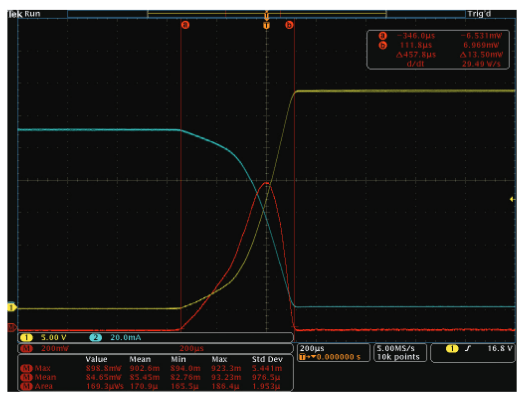Click the 923.3m maximum of the Max row
The width and height of the screenshot is (523, 399).
click(226, 368)
